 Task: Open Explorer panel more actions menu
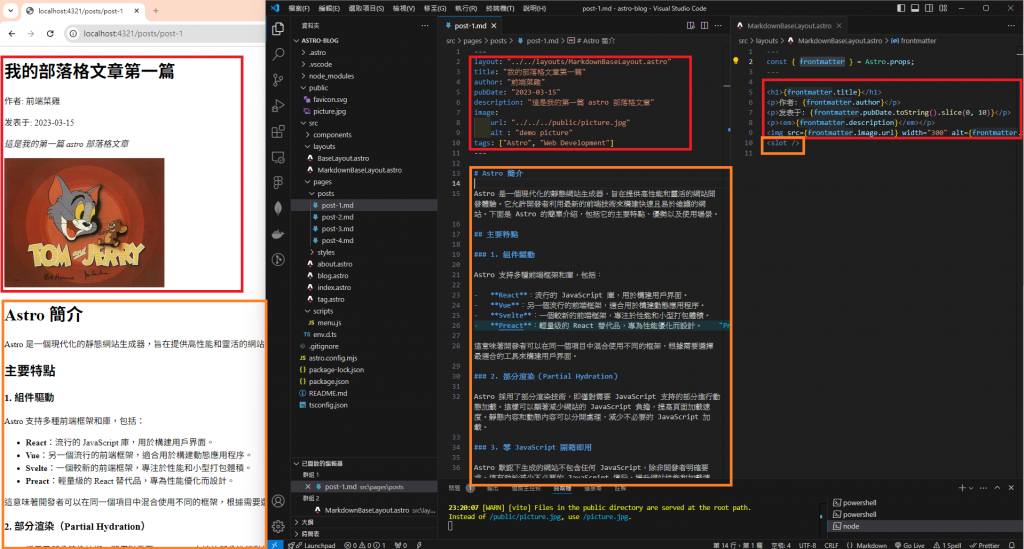click(x=425, y=25)
